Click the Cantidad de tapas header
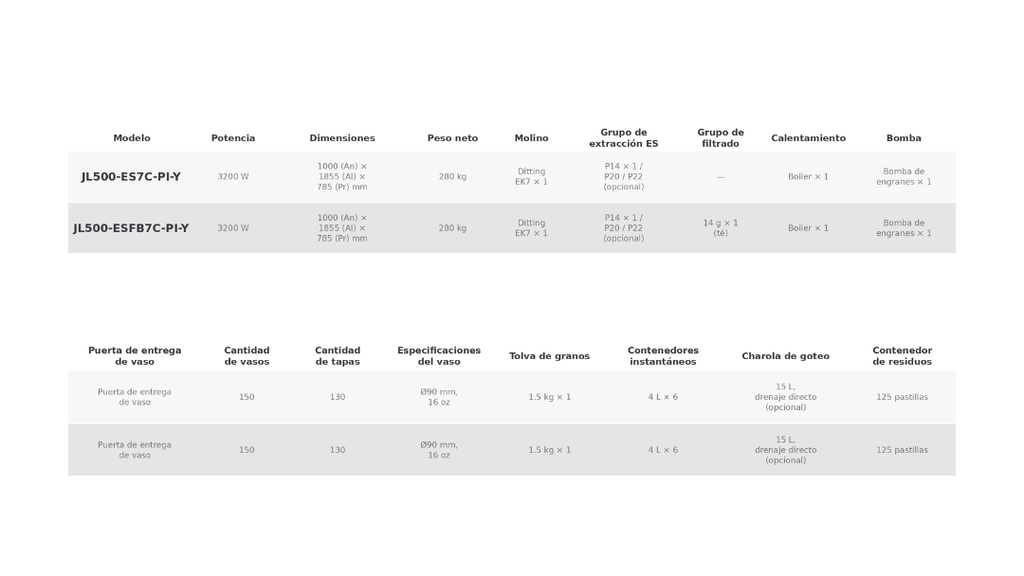 click(338, 356)
